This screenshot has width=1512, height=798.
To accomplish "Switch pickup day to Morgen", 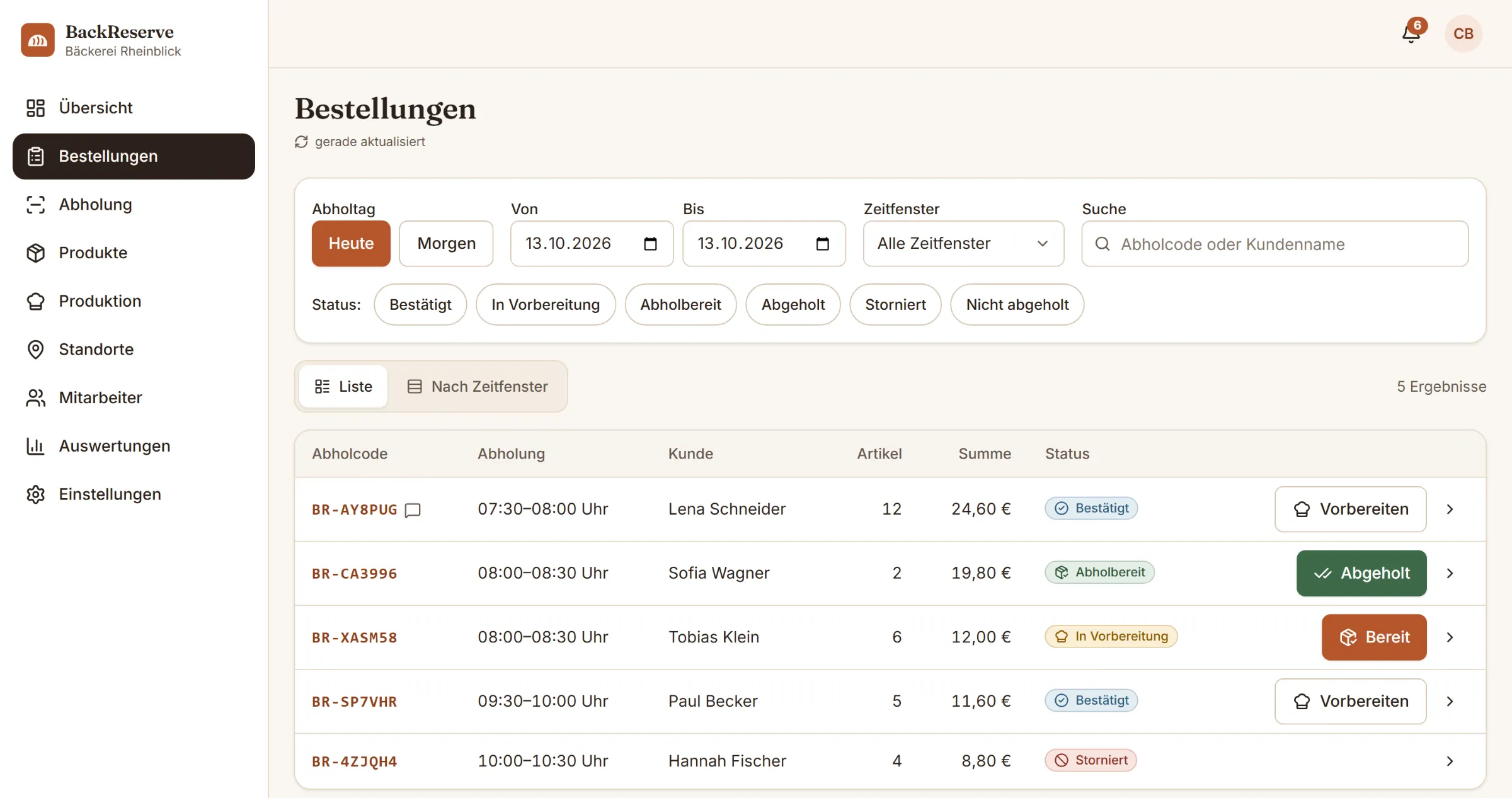I will pyautogui.click(x=446, y=244).
